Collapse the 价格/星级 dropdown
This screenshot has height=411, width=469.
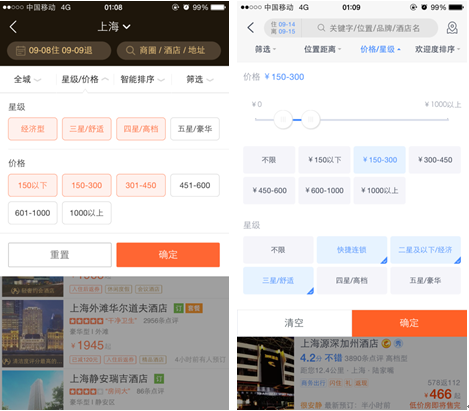[x=380, y=49]
